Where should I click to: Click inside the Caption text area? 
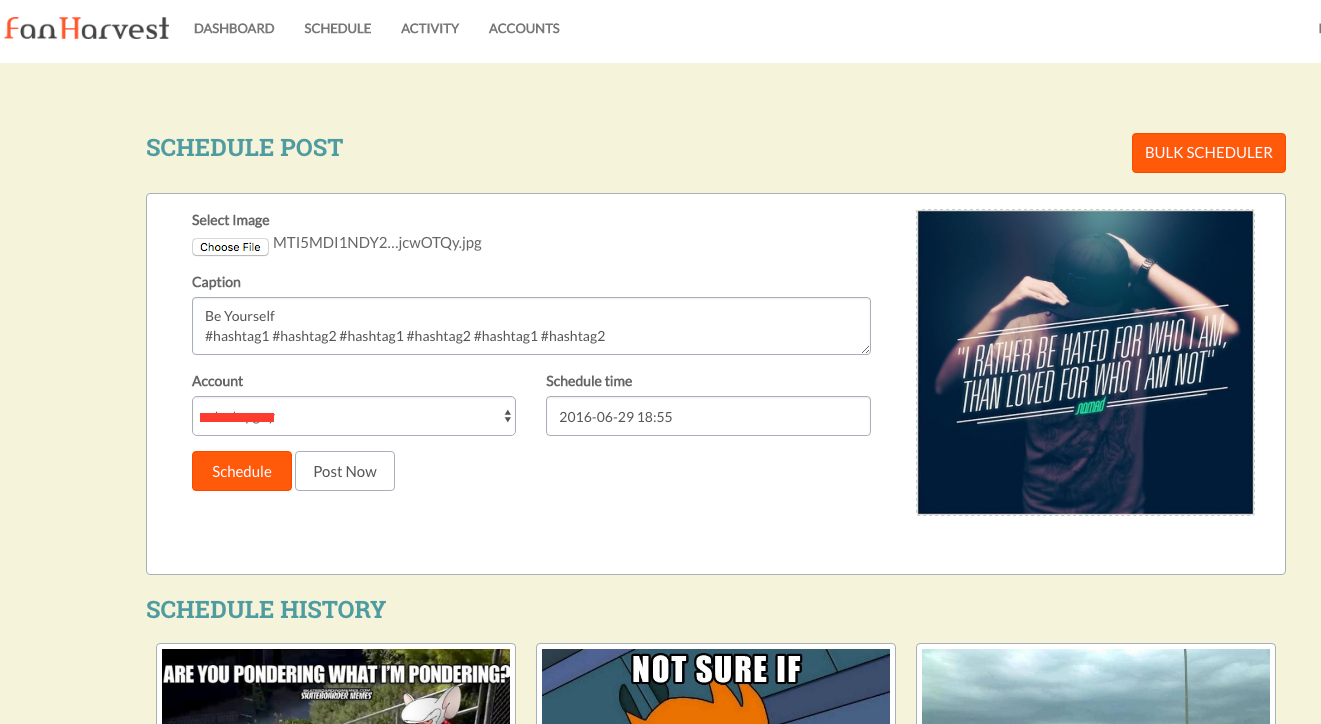[531, 326]
